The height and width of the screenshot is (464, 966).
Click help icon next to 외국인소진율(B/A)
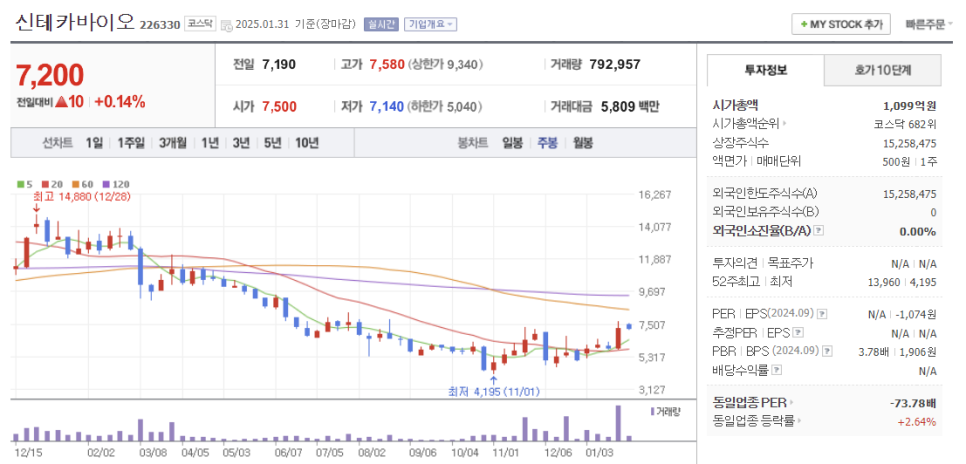tap(818, 231)
